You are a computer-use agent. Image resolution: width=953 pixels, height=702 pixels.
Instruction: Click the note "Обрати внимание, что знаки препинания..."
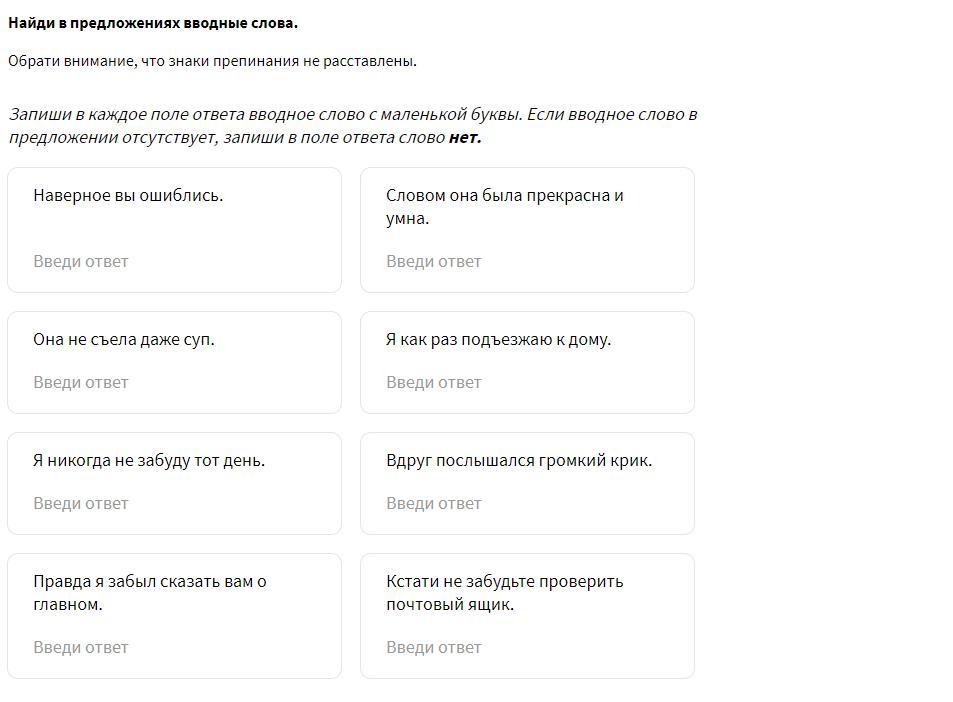(212, 61)
